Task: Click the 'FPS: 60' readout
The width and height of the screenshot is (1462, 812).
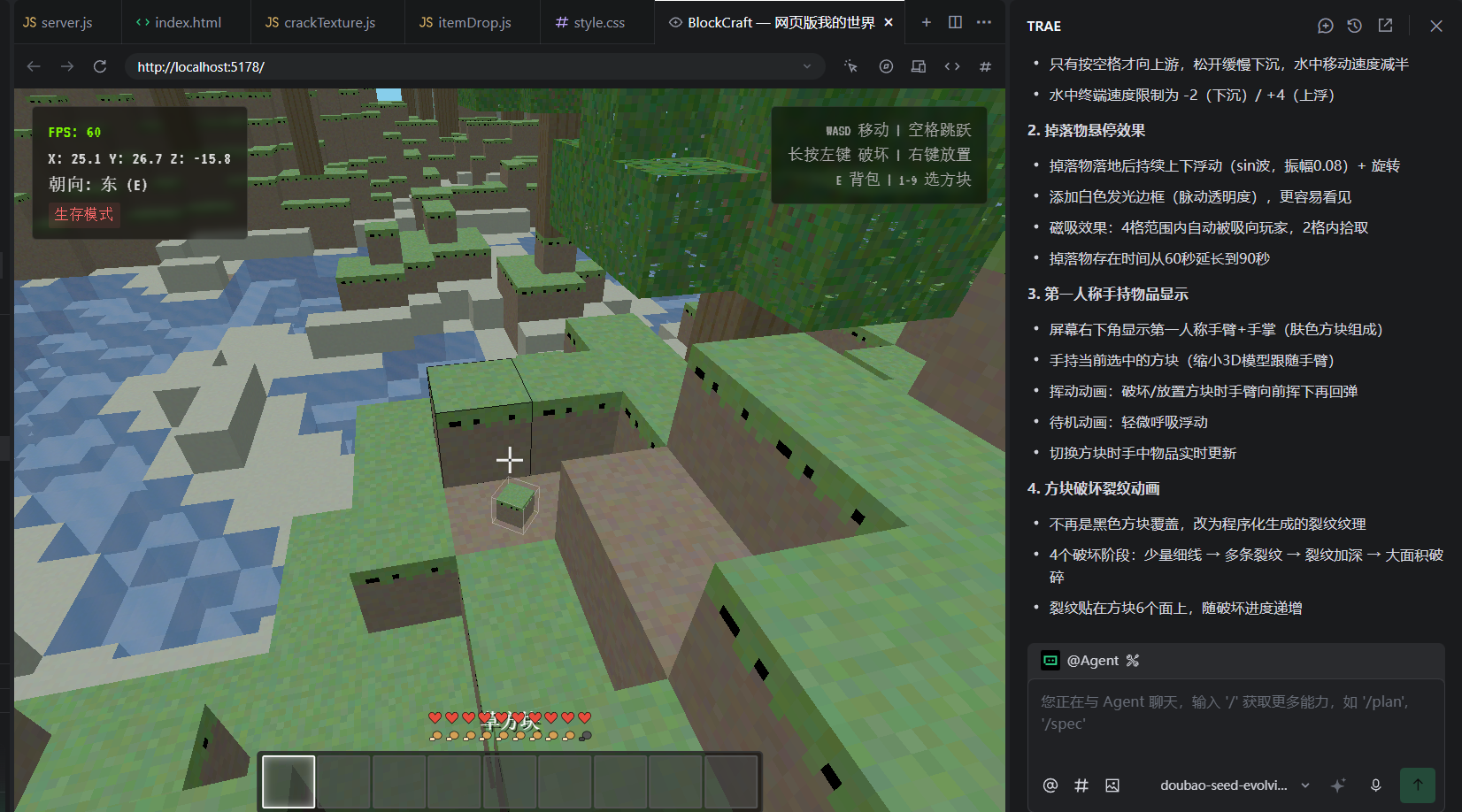Action: tap(74, 133)
